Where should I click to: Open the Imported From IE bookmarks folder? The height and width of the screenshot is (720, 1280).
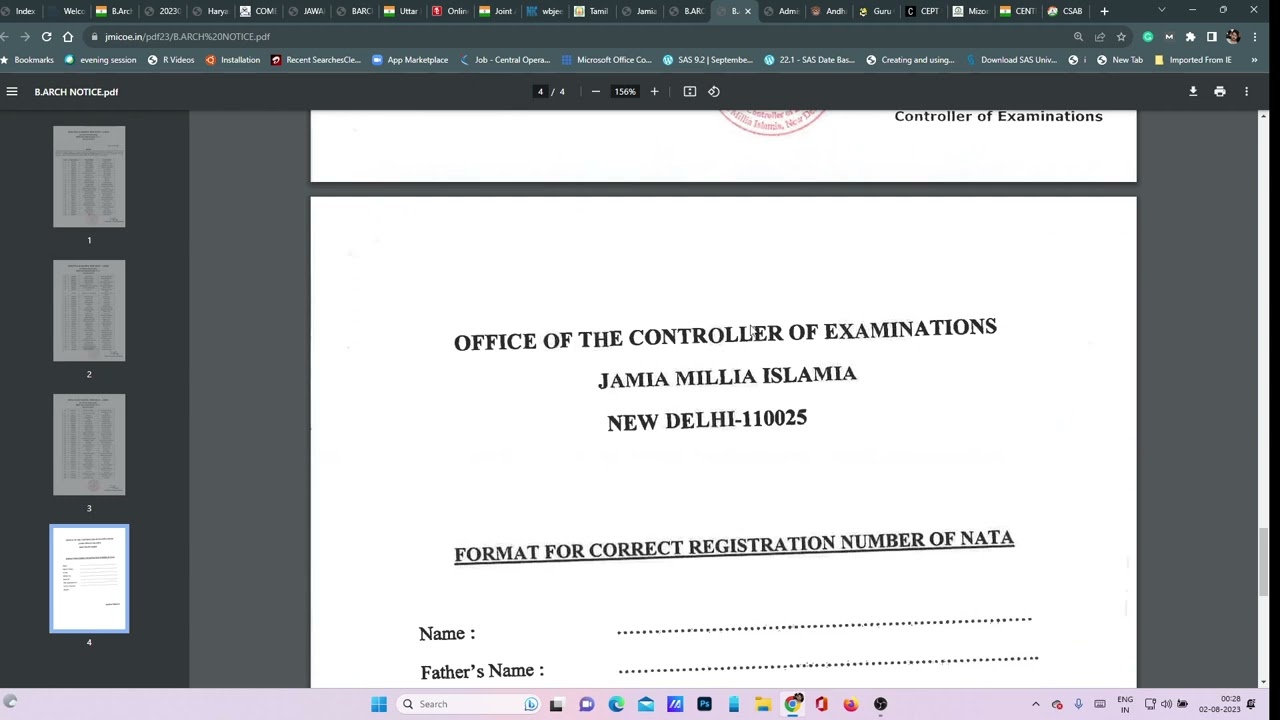(1193, 60)
